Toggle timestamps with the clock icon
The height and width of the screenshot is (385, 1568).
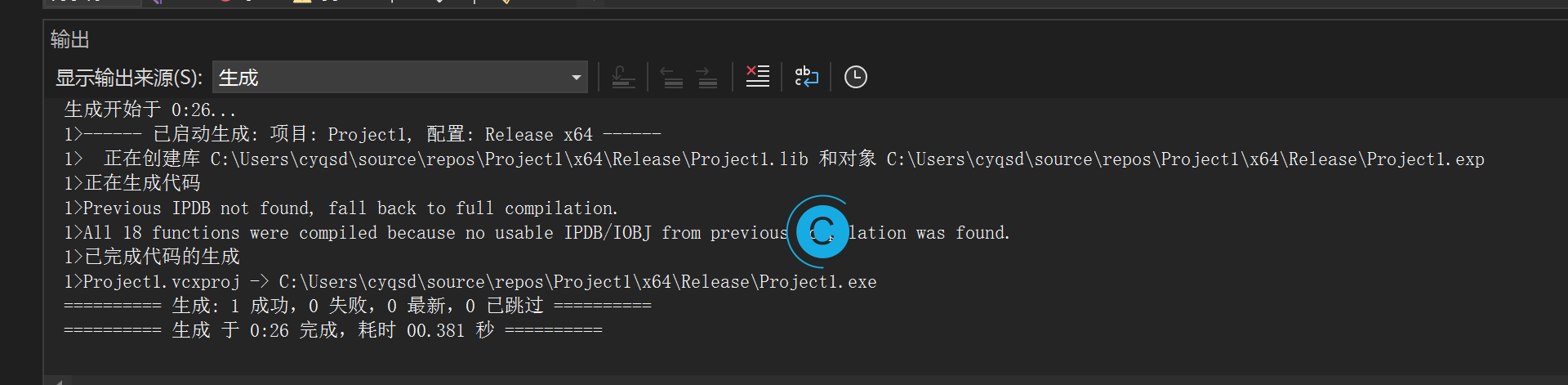click(855, 77)
